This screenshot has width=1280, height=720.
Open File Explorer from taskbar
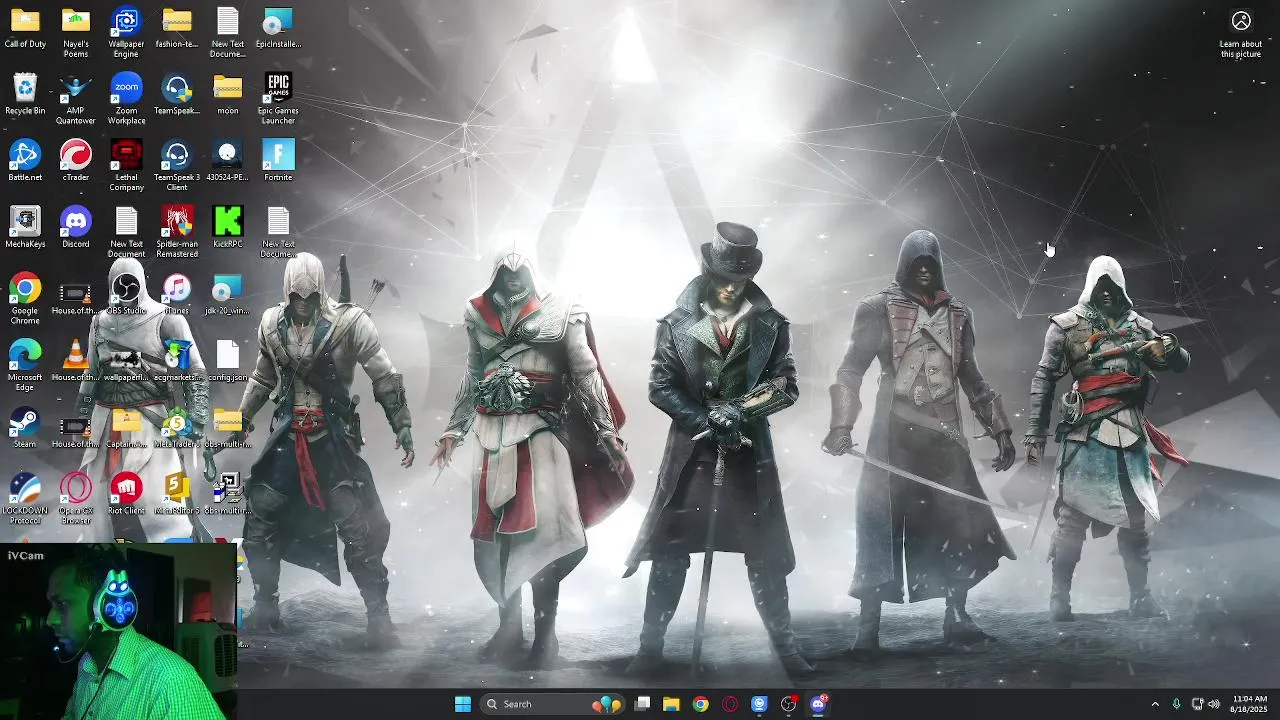[671, 704]
